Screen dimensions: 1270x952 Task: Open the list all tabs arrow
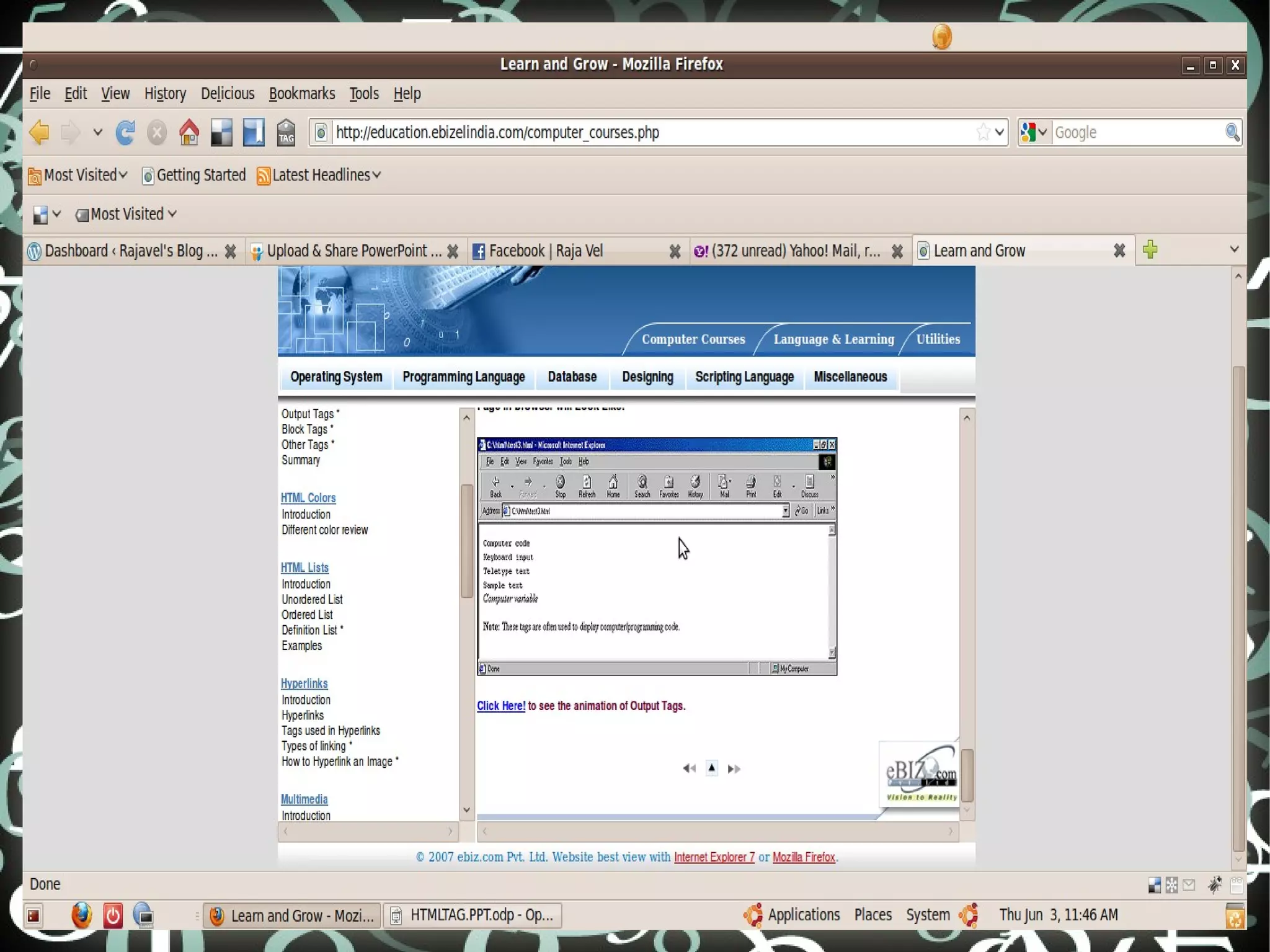click(1234, 249)
